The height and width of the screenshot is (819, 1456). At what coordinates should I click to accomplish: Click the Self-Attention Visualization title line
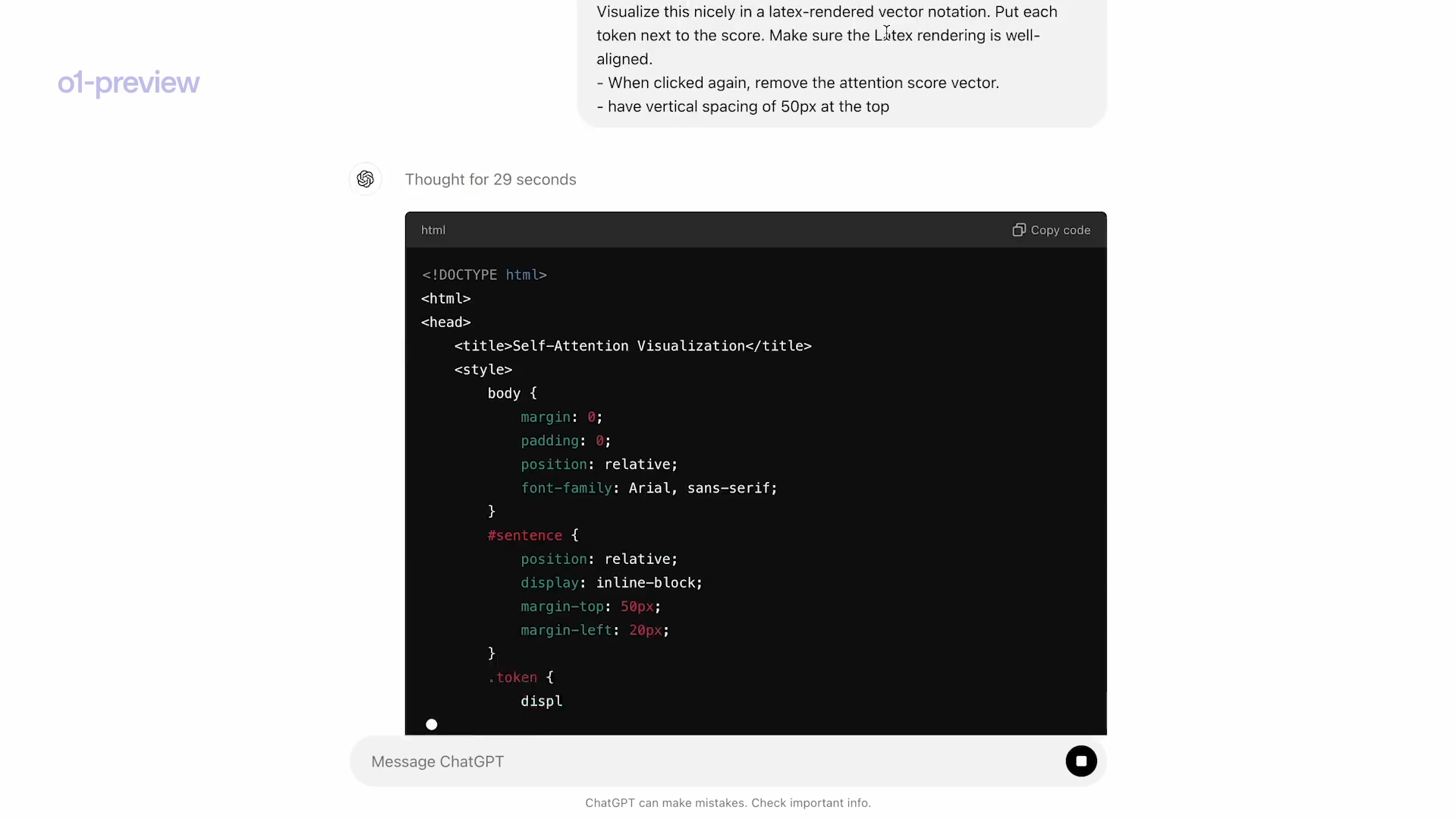pyautogui.click(x=633, y=346)
